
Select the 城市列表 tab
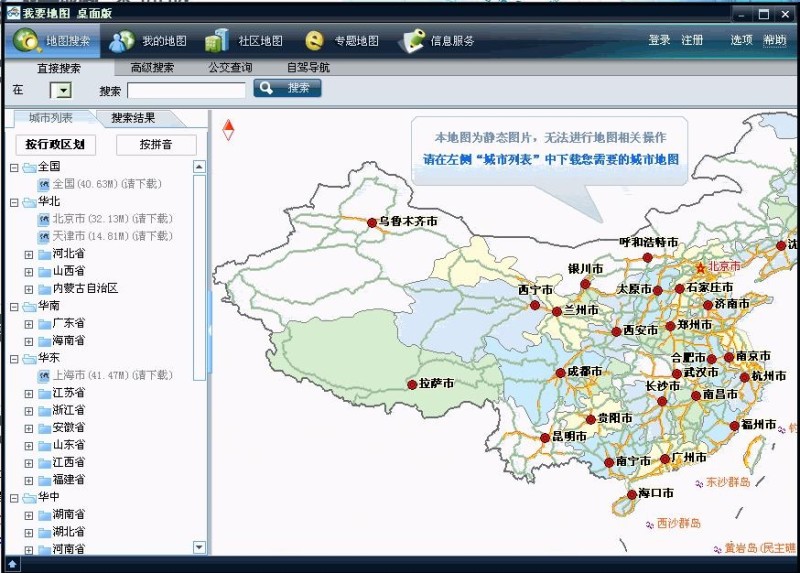(51, 118)
